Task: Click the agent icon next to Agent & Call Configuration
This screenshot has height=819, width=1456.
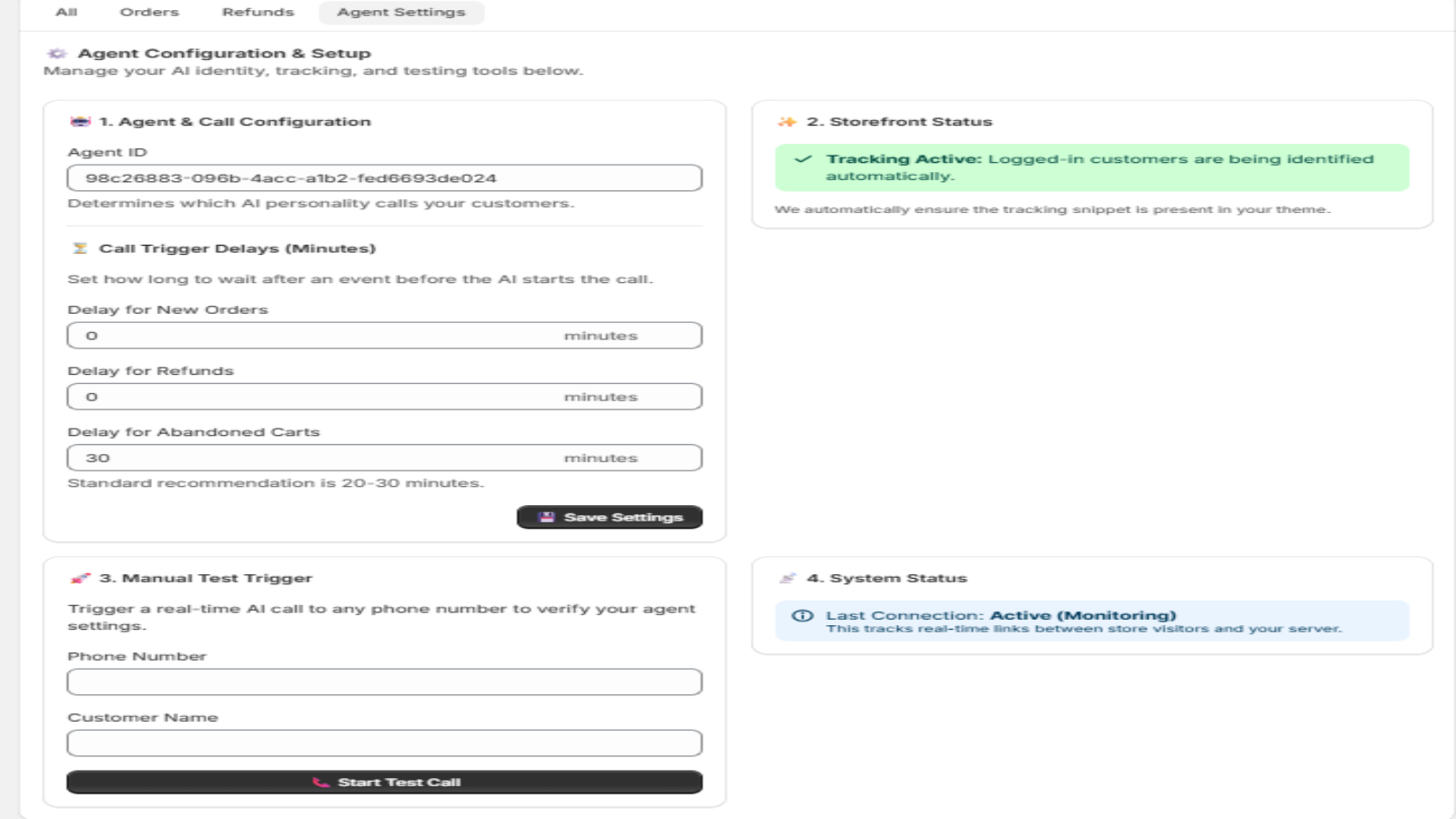Action: [x=80, y=122]
